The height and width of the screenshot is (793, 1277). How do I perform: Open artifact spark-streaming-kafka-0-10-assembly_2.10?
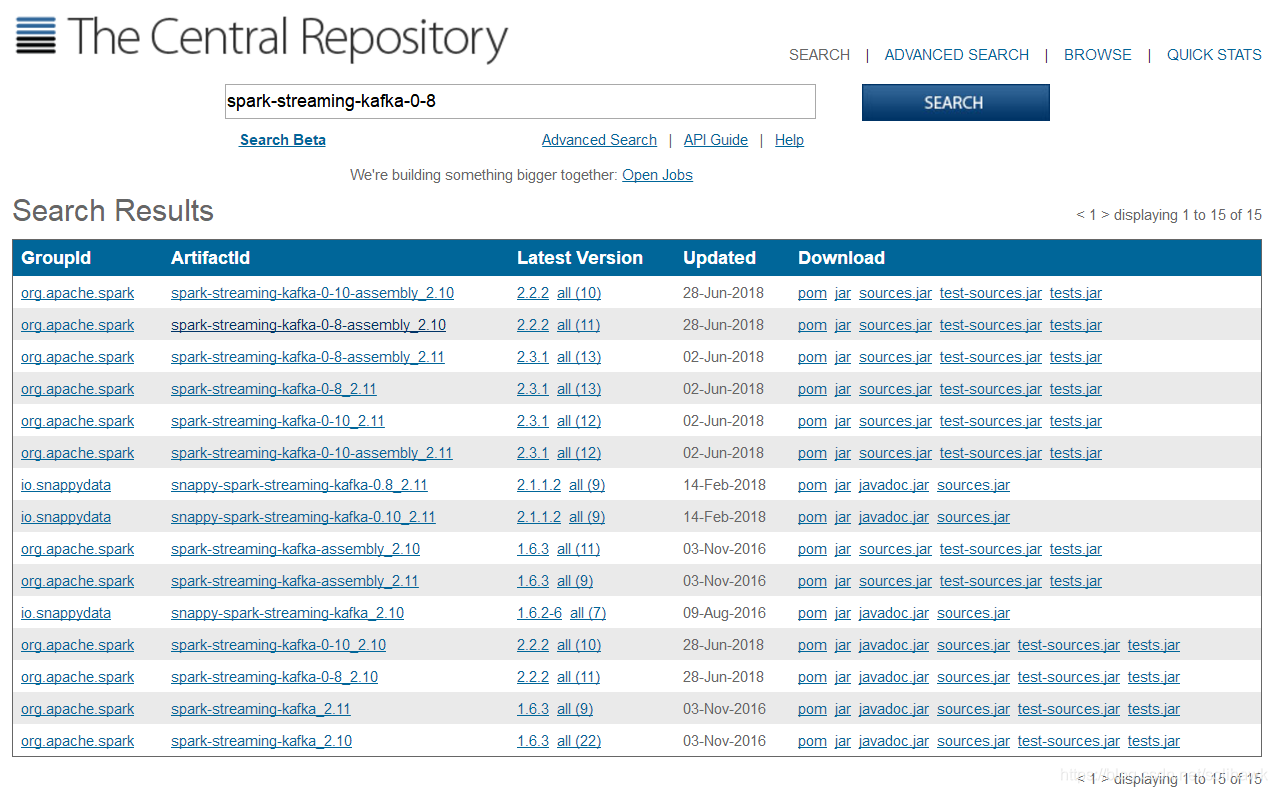click(x=312, y=293)
